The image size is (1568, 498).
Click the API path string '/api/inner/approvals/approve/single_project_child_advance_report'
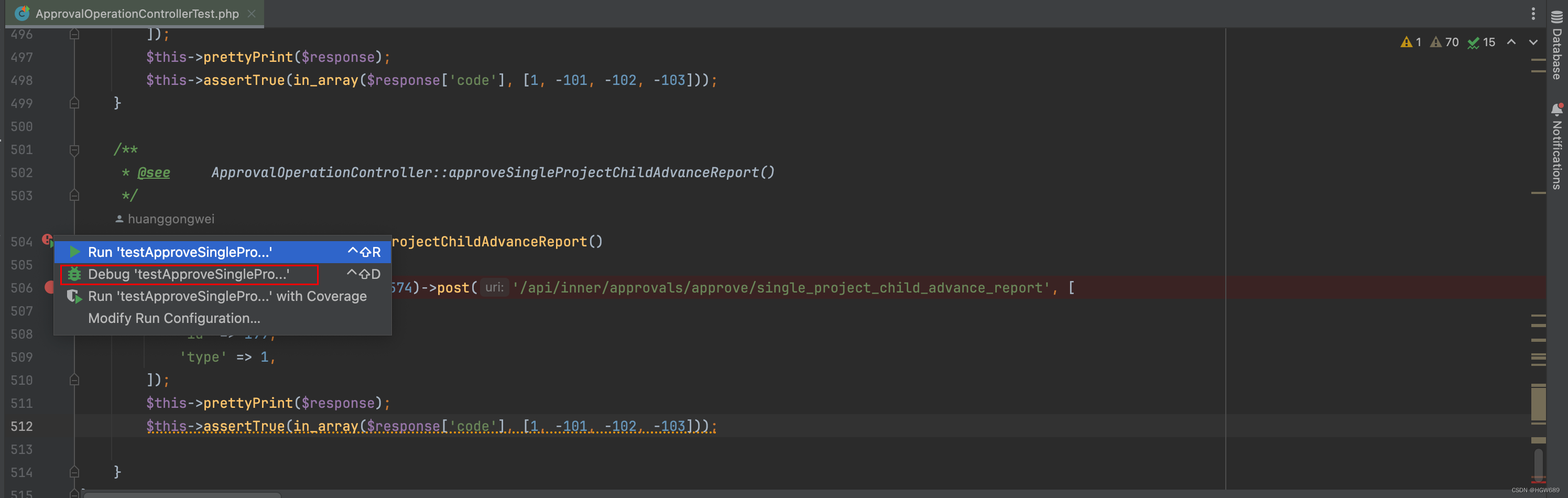(x=781, y=288)
